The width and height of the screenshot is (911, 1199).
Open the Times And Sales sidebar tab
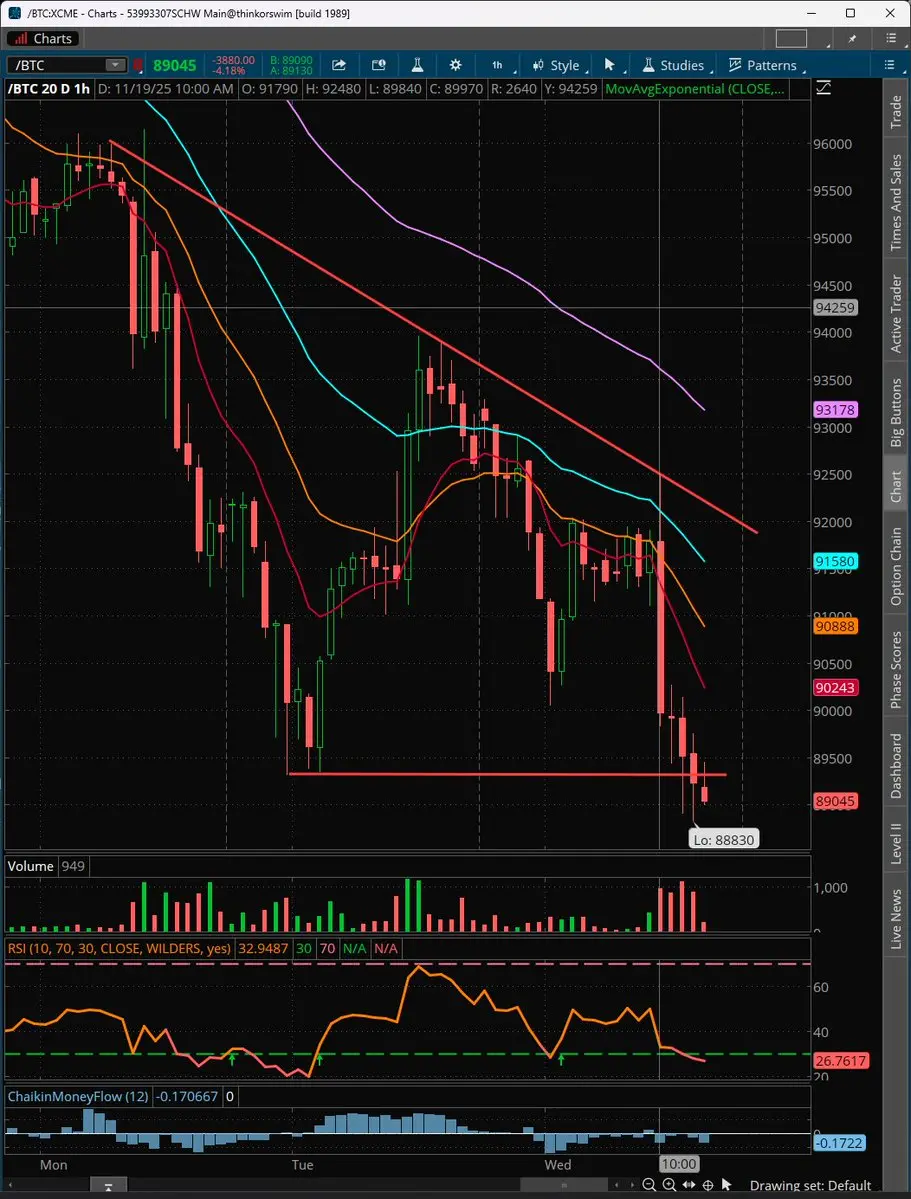[896, 202]
